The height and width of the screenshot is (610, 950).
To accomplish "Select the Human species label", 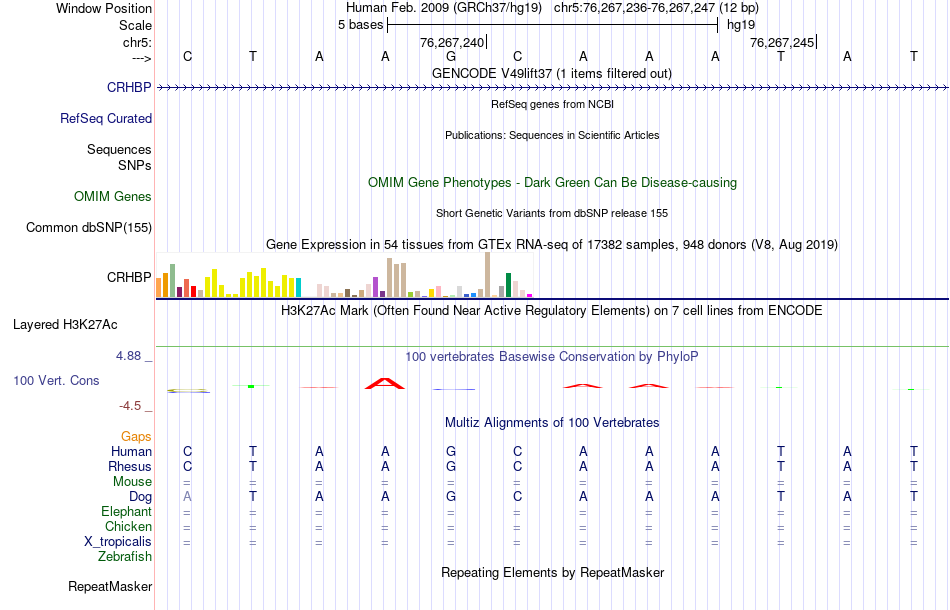I will [x=131, y=451].
